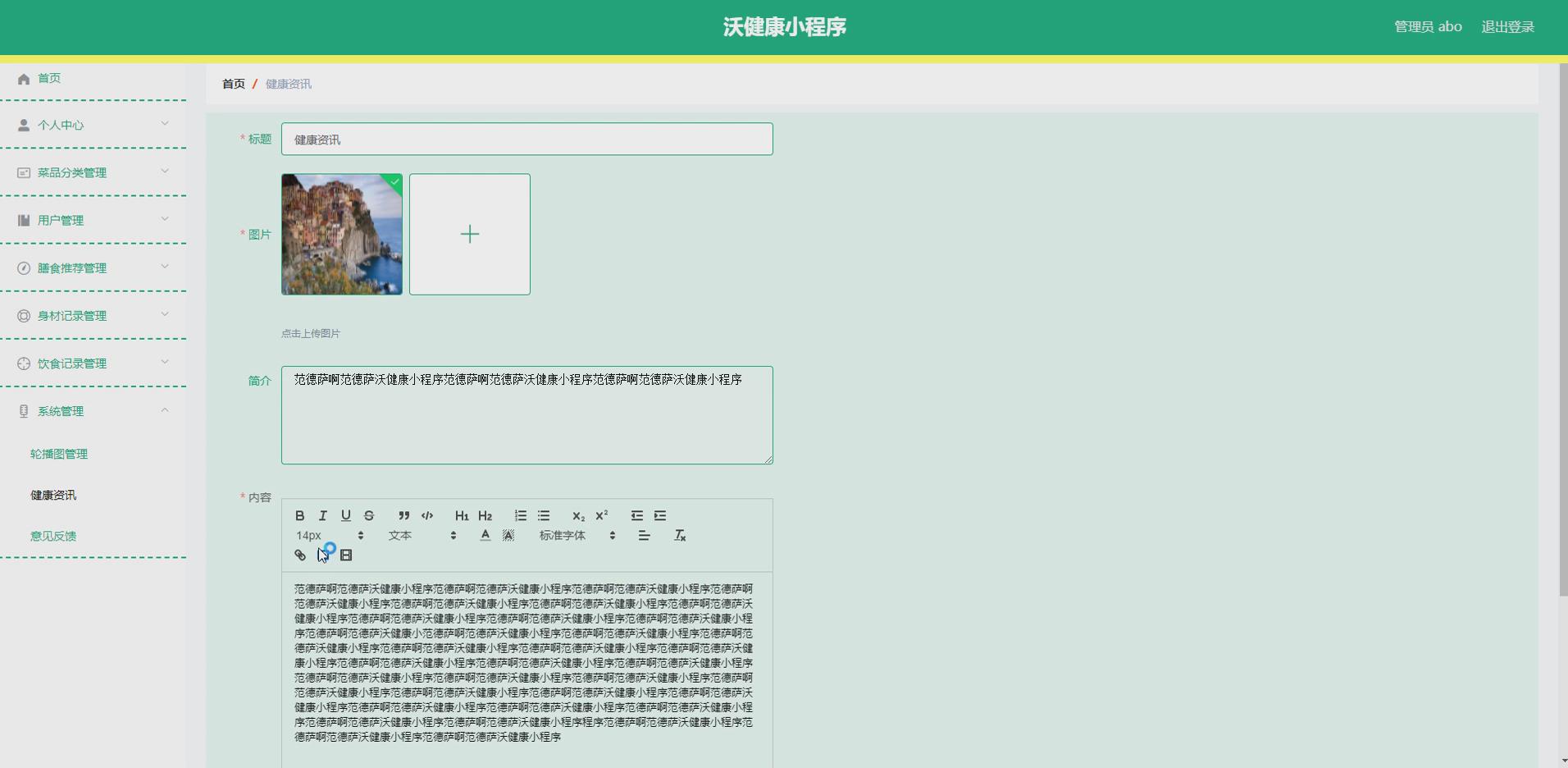The width and height of the screenshot is (1568, 768).
Task: Open the text alignment options
Action: [645, 535]
